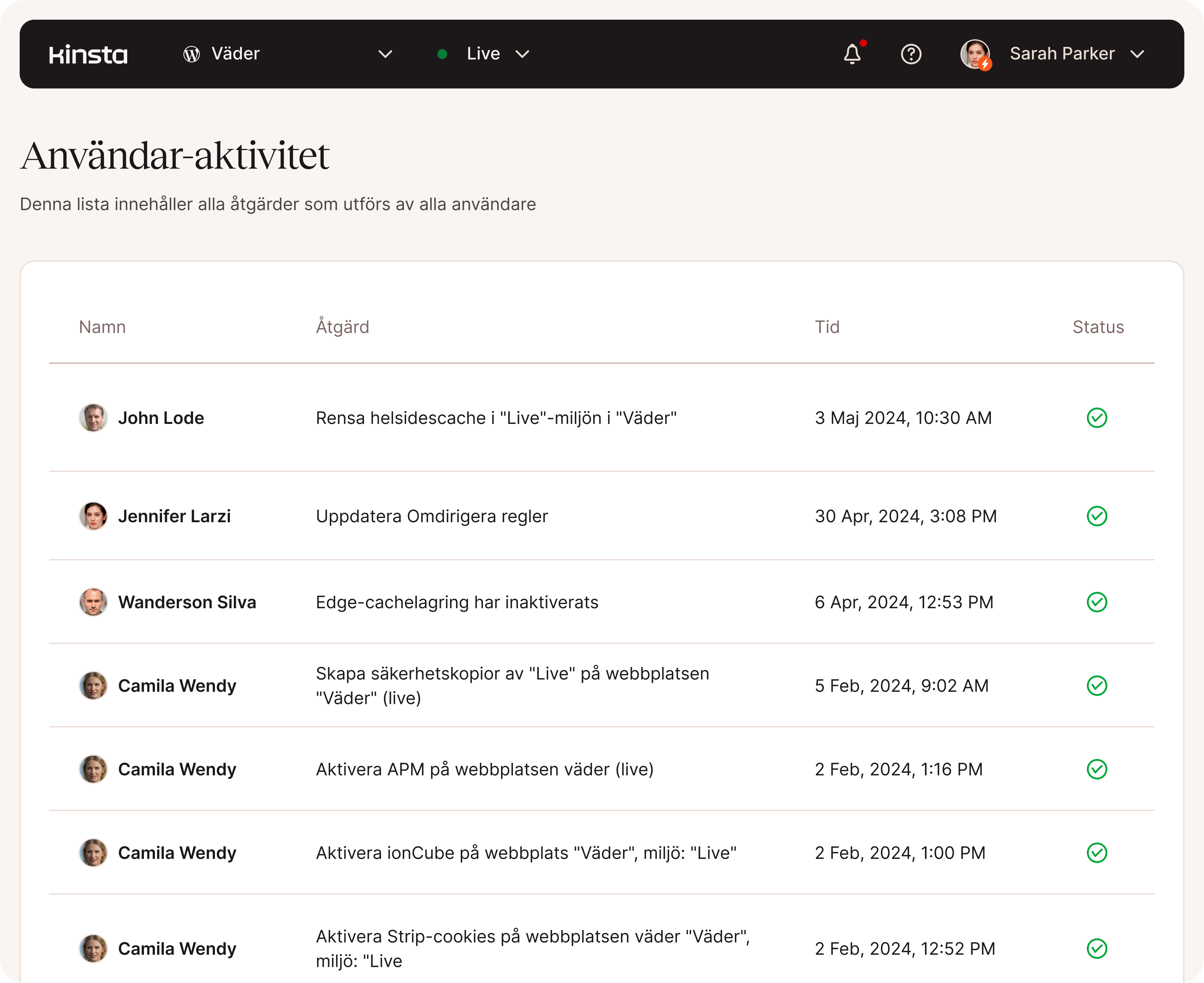Click the Kinsta logo
Viewport: 1204px width, 983px height.
click(x=88, y=55)
